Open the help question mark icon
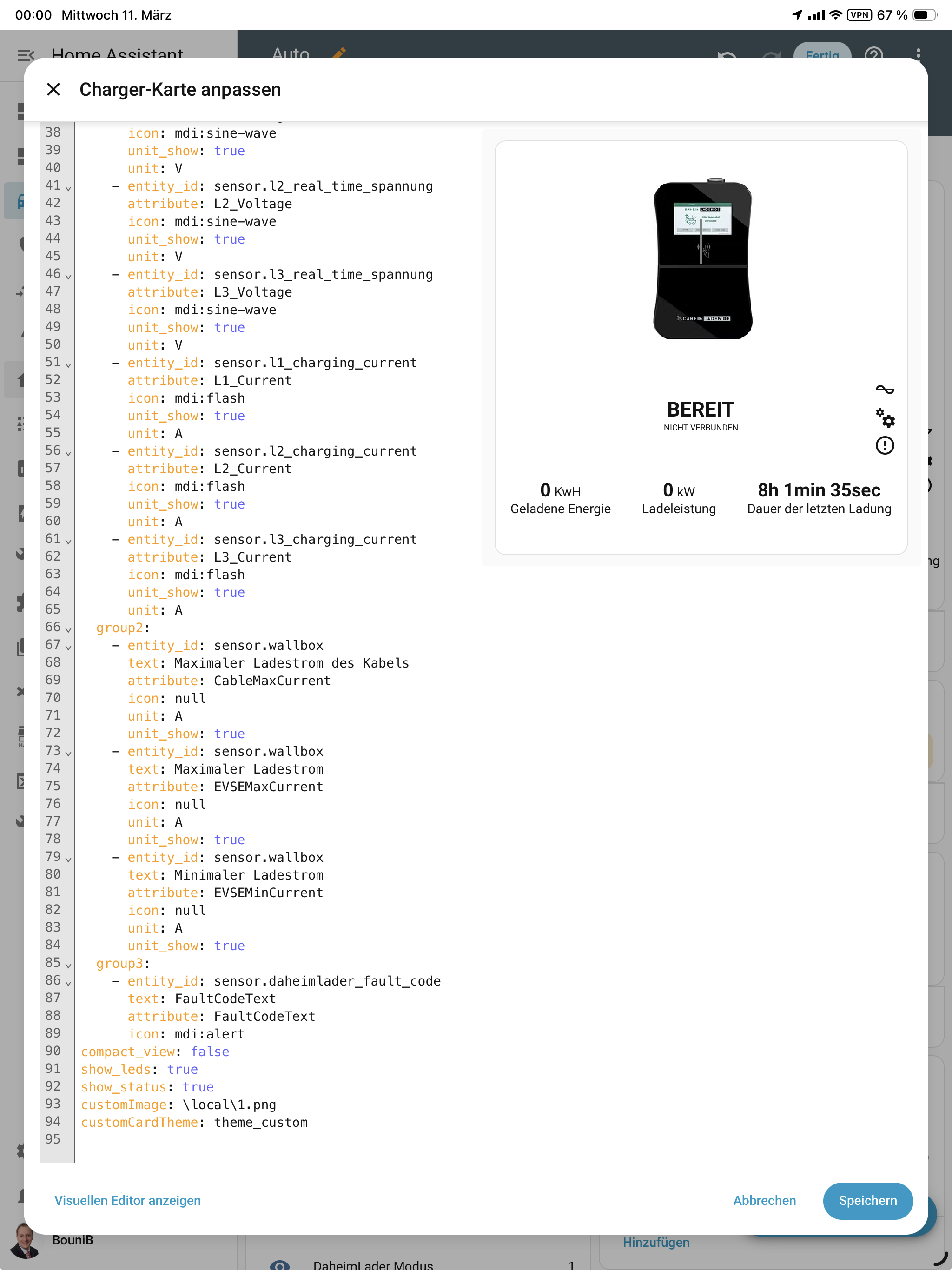Viewport: 952px width, 1270px height. [874, 54]
